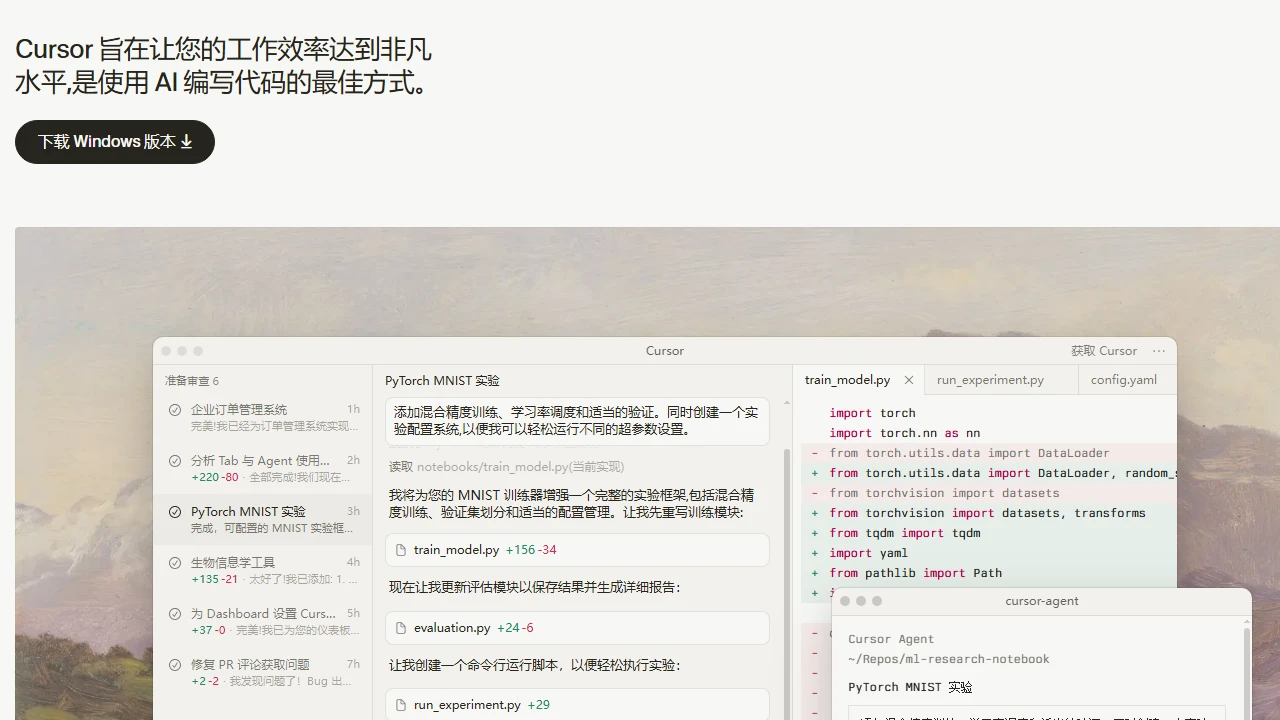Viewport: 1280px width, 720px height.
Task: Click the 下载 Windows 版本 download button
Action: [115, 142]
